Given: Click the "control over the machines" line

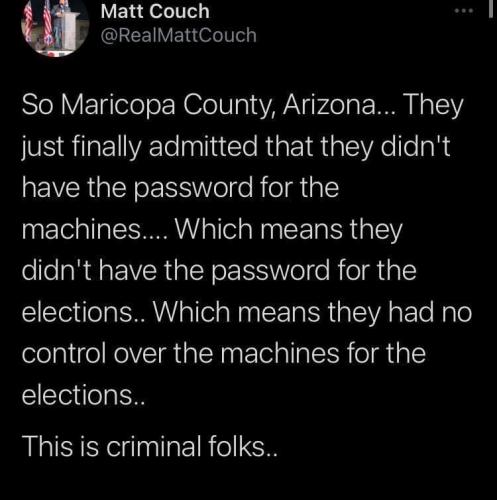Looking at the screenshot, I should (x=224, y=354).
